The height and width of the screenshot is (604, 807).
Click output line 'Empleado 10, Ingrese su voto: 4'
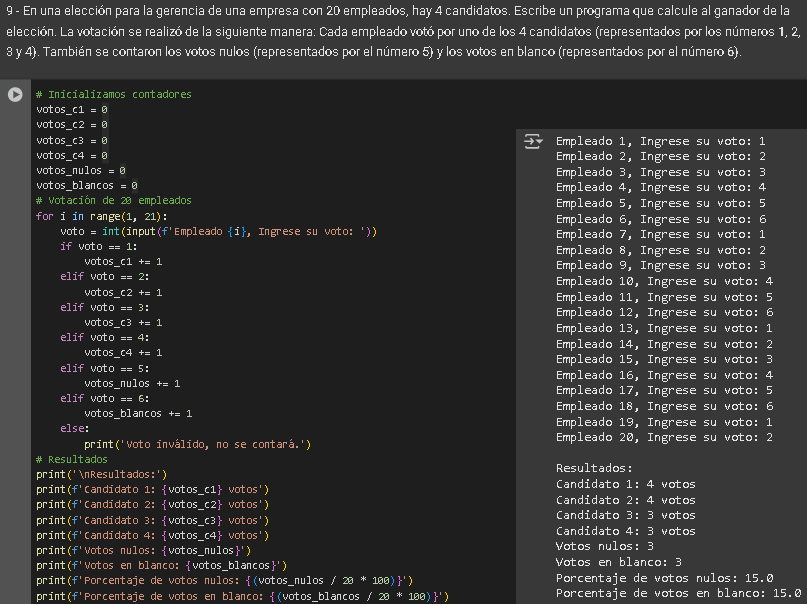pyautogui.click(x=664, y=281)
